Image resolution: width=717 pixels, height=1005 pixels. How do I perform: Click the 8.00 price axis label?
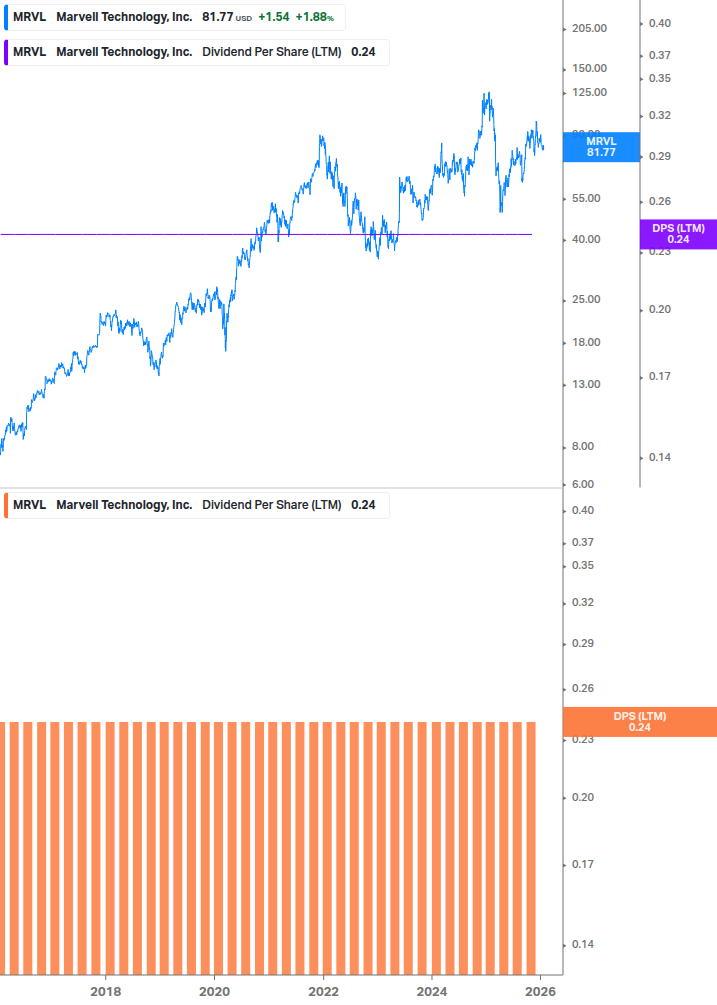pyautogui.click(x=583, y=446)
